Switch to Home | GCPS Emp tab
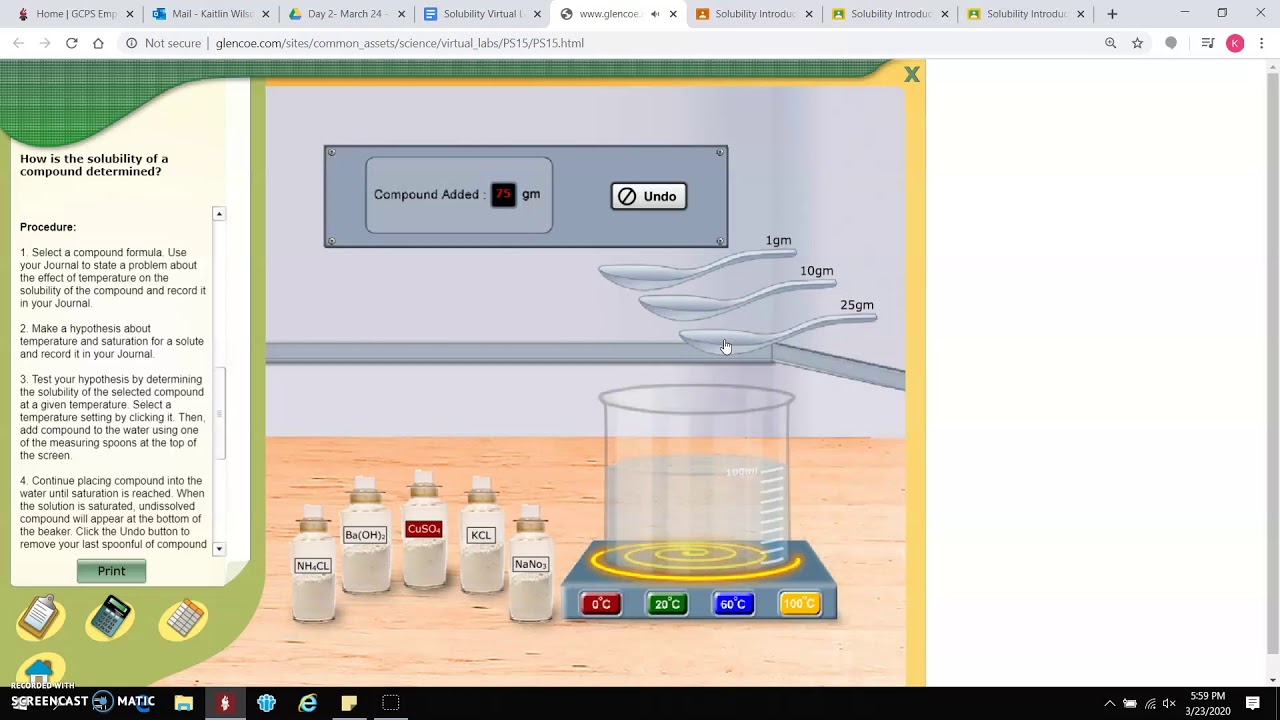 click(x=76, y=14)
